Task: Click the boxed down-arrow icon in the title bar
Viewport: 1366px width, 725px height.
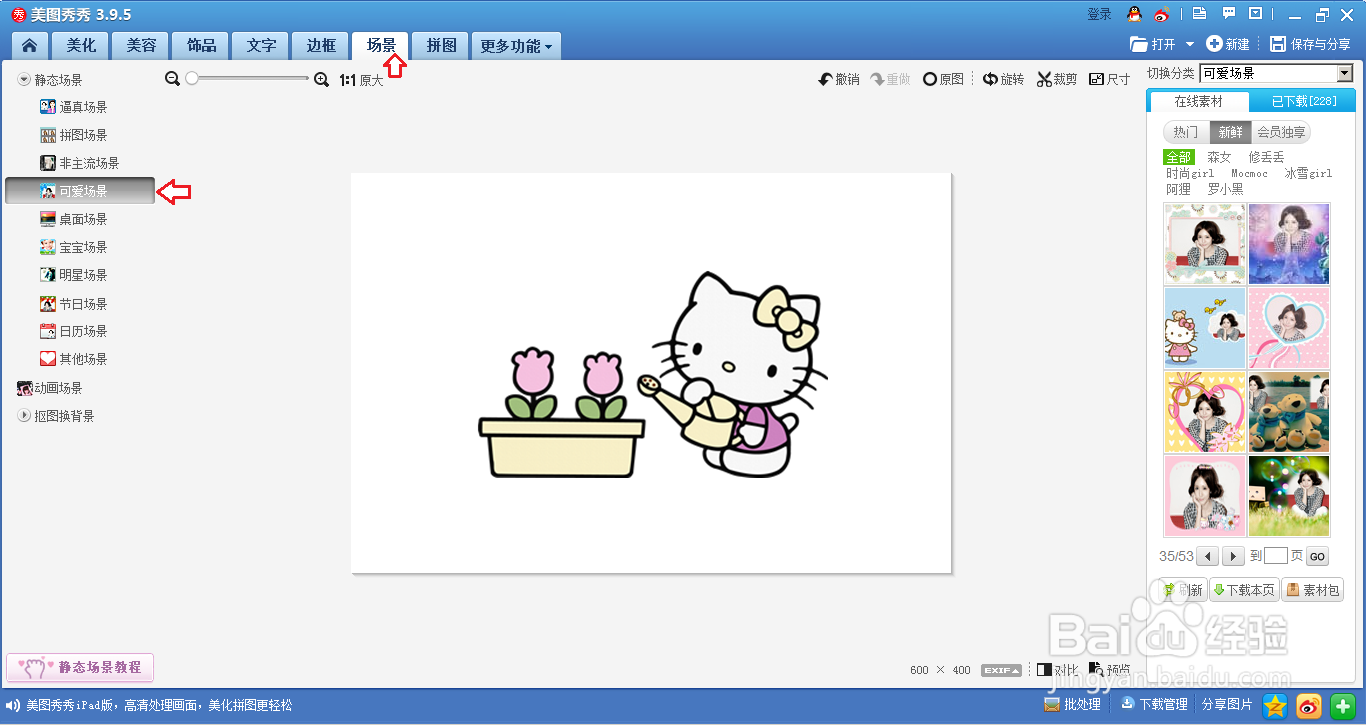Action: (x=1256, y=14)
